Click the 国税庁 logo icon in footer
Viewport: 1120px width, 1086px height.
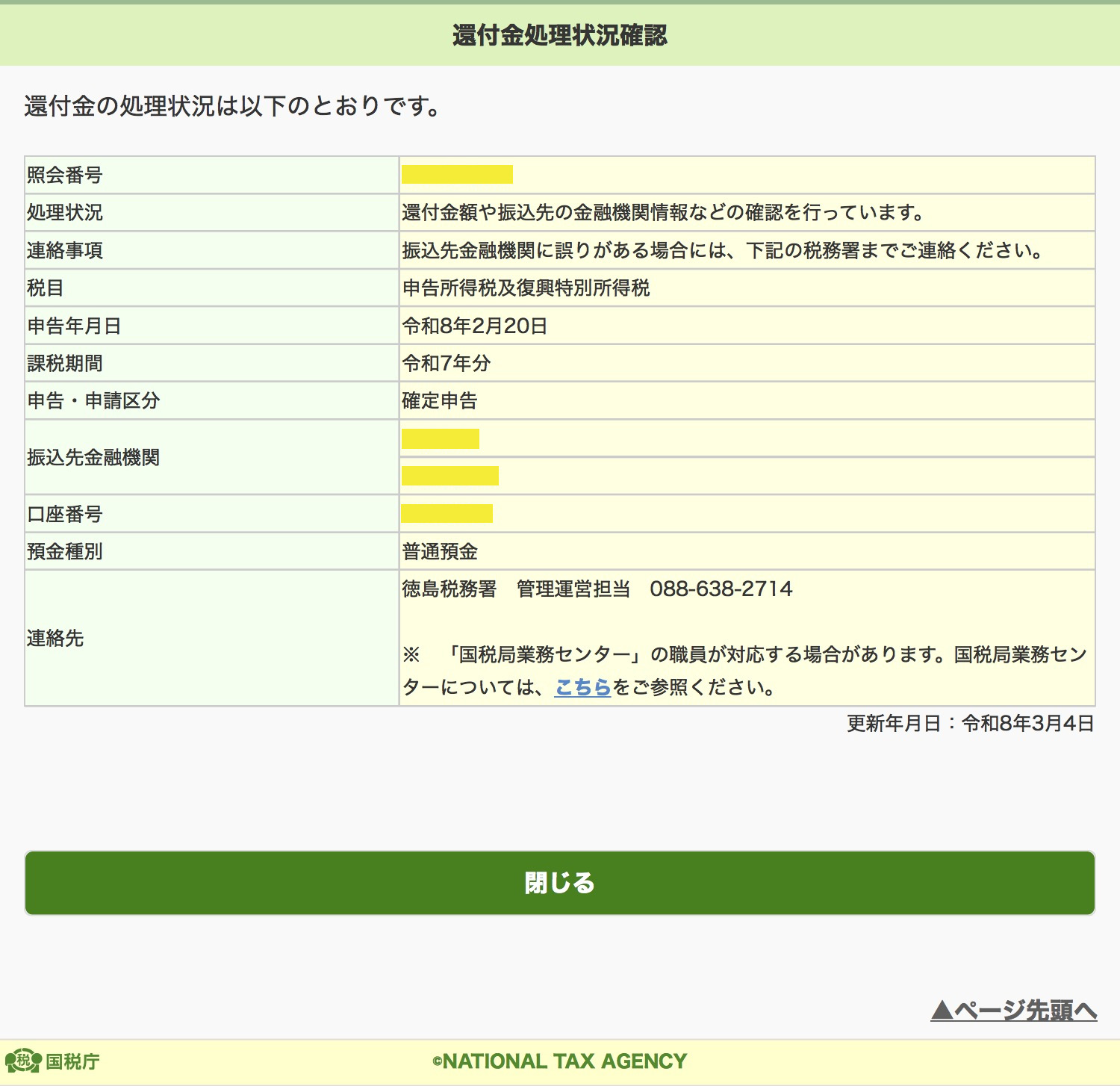[24, 1061]
